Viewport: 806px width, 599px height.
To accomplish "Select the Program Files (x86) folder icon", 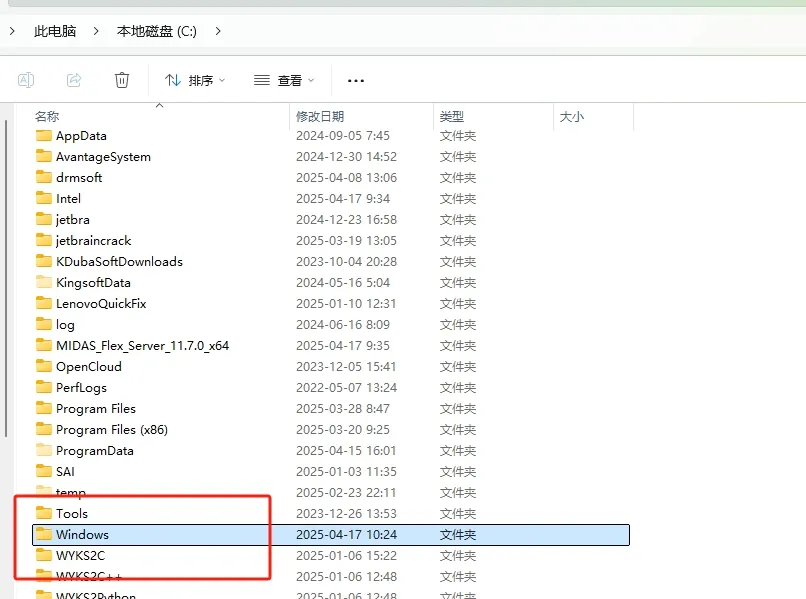I will point(44,429).
